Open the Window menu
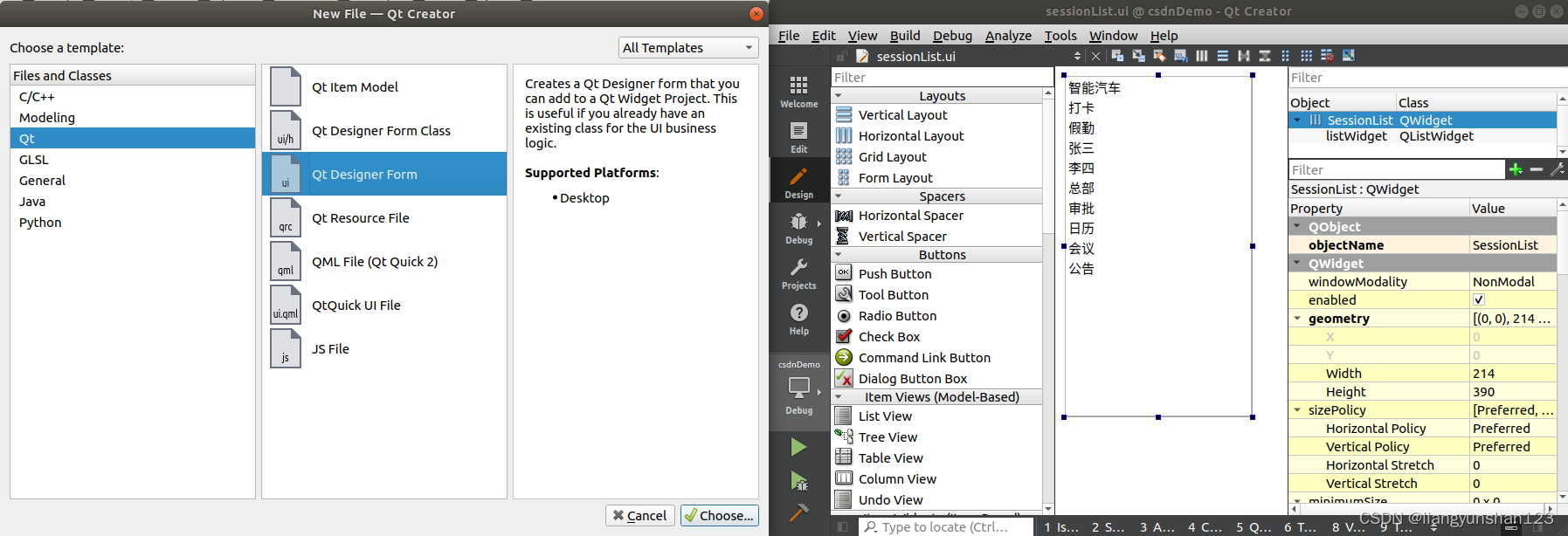Image resolution: width=1568 pixels, height=536 pixels. [1113, 36]
